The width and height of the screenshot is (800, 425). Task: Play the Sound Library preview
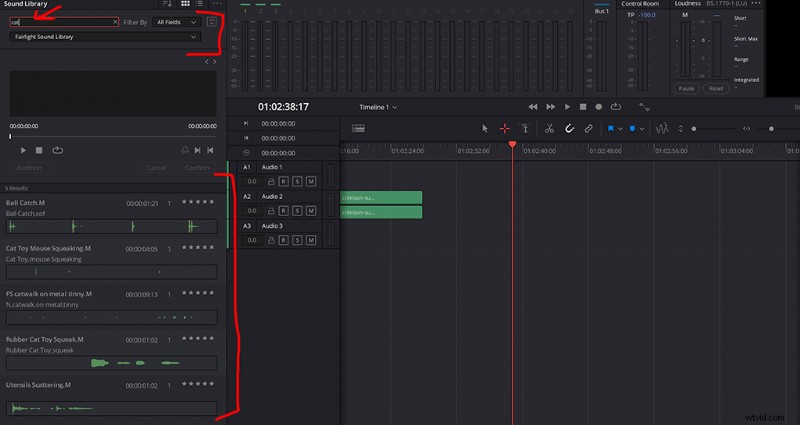click(x=23, y=151)
